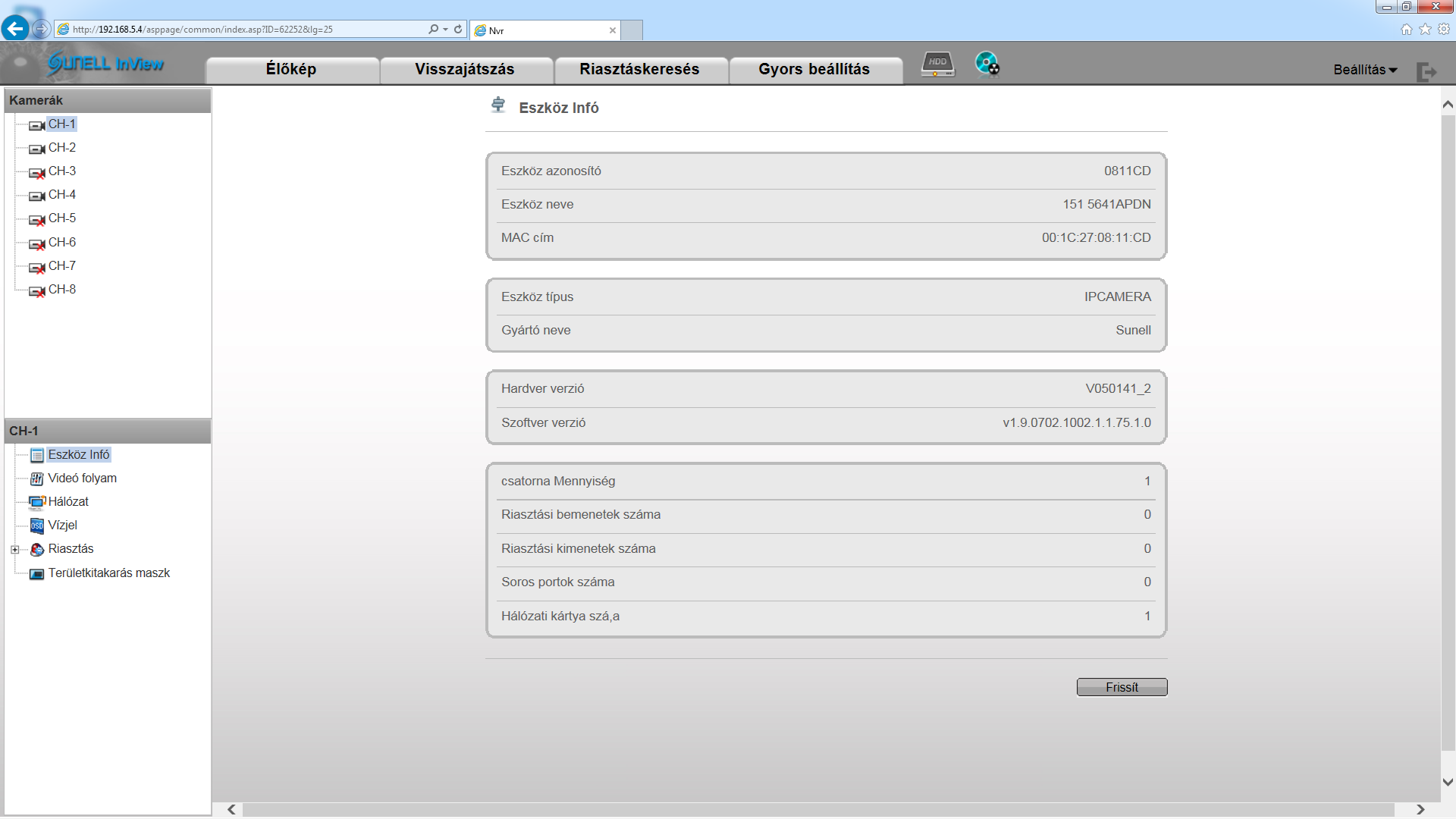The height and width of the screenshot is (819, 1456).
Task: Open Riasztás label in tree
Action: coord(71,549)
